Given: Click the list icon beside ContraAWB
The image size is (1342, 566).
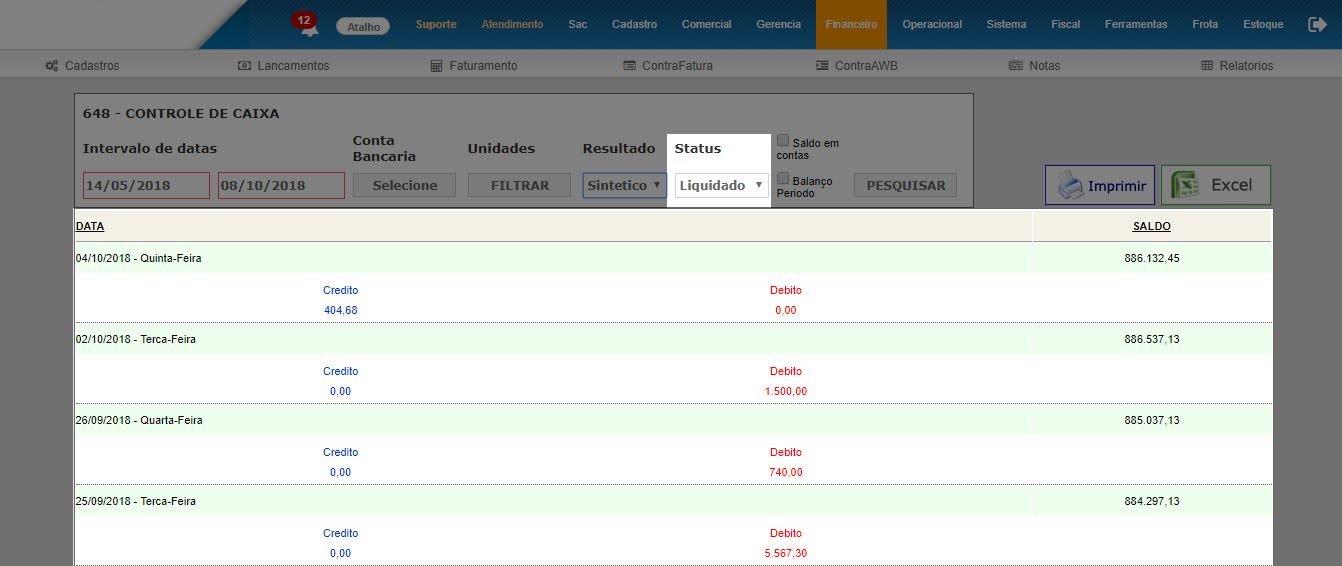Looking at the screenshot, I should coord(822,66).
